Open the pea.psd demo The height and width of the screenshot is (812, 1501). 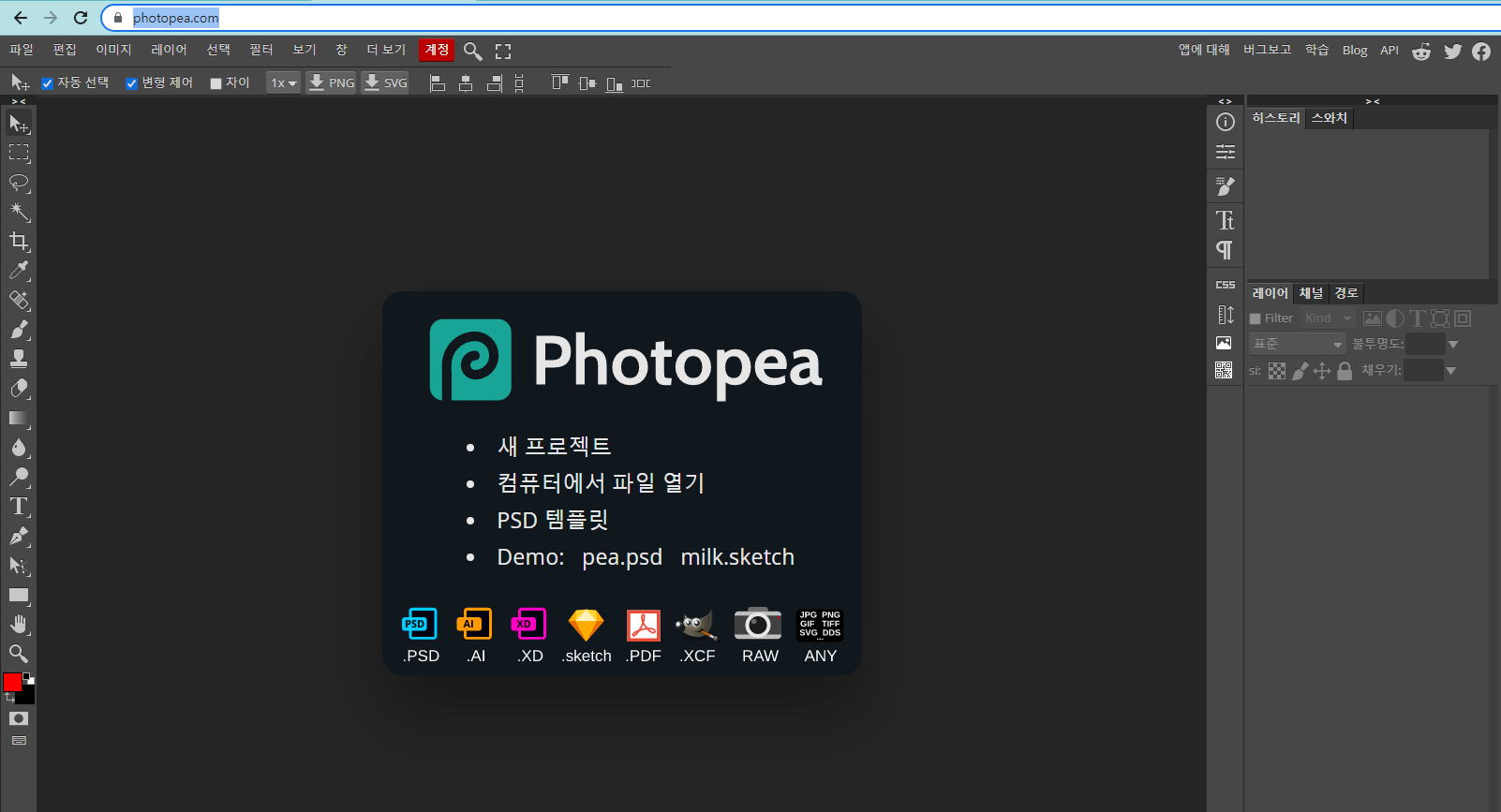(622, 557)
